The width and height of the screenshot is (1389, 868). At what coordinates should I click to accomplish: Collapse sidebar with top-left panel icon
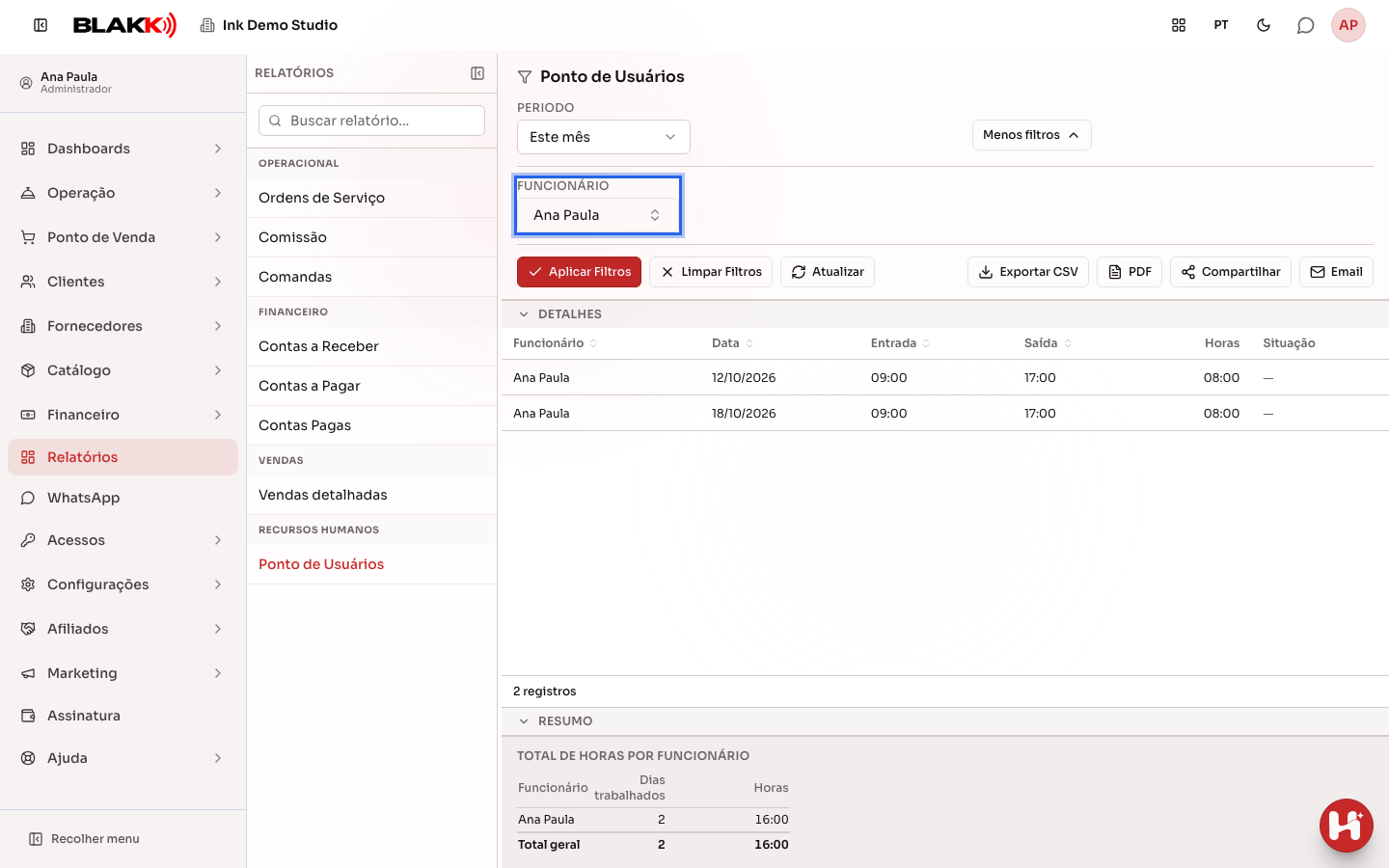click(41, 25)
